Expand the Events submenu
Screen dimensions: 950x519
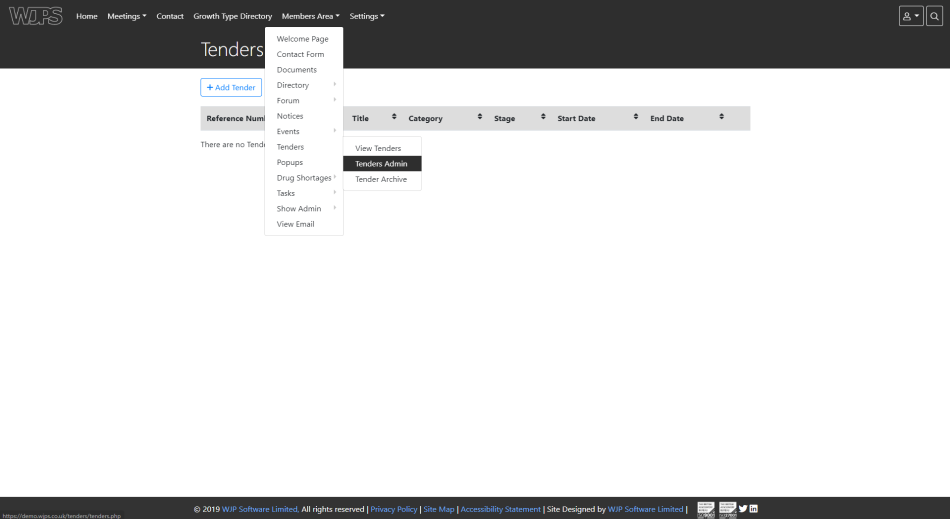pos(304,131)
